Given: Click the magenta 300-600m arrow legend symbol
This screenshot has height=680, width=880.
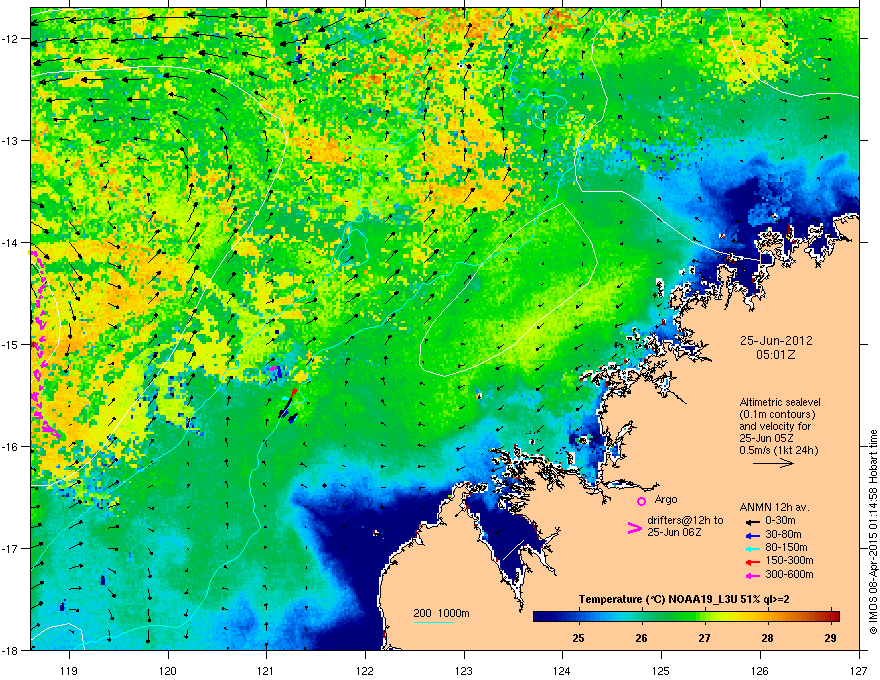Looking at the screenshot, I should 752,575.
